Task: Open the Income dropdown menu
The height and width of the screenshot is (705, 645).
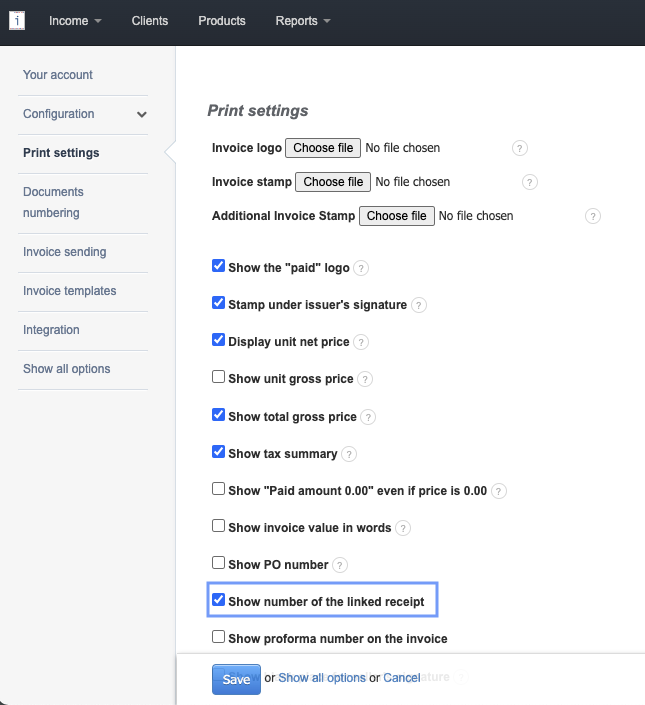Action: click(x=75, y=21)
